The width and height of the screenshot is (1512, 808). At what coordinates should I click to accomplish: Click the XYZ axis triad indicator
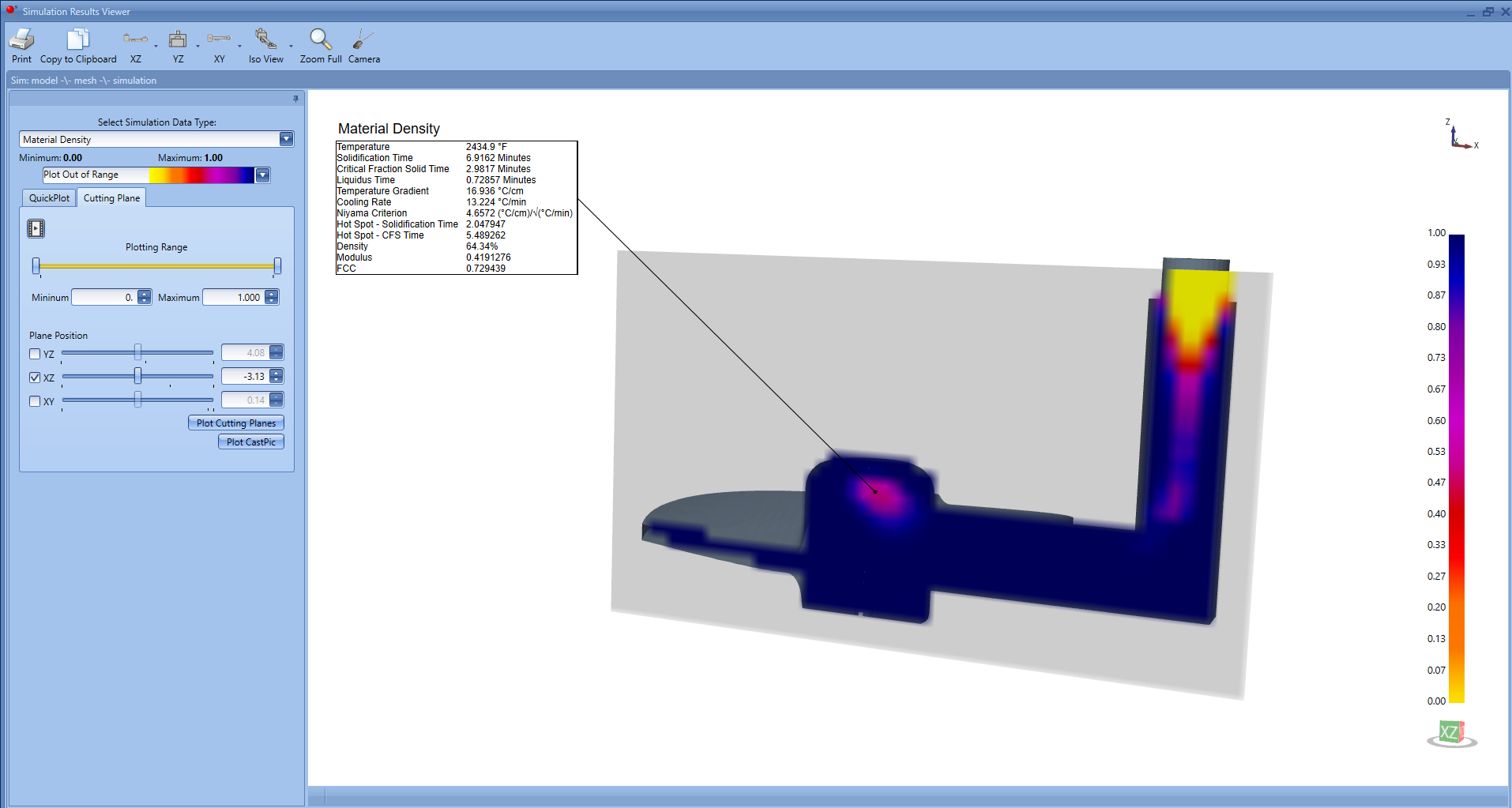pyautogui.click(x=1461, y=135)
